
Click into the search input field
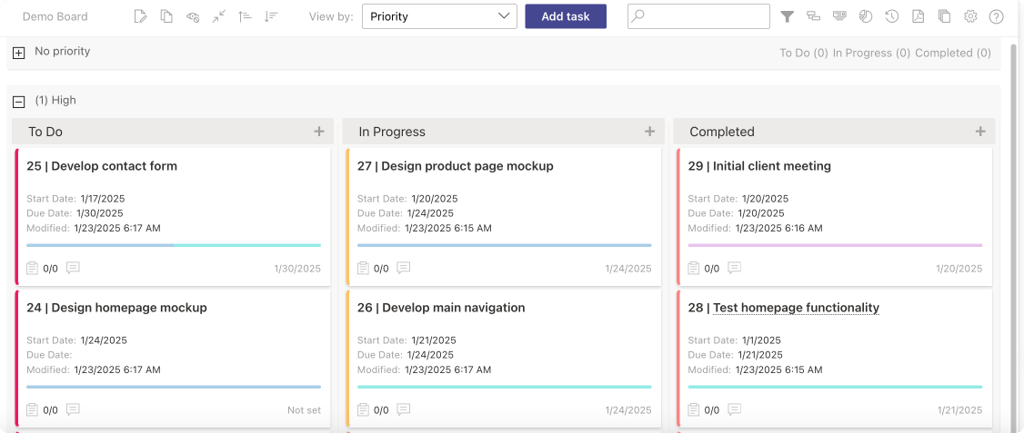699,16
